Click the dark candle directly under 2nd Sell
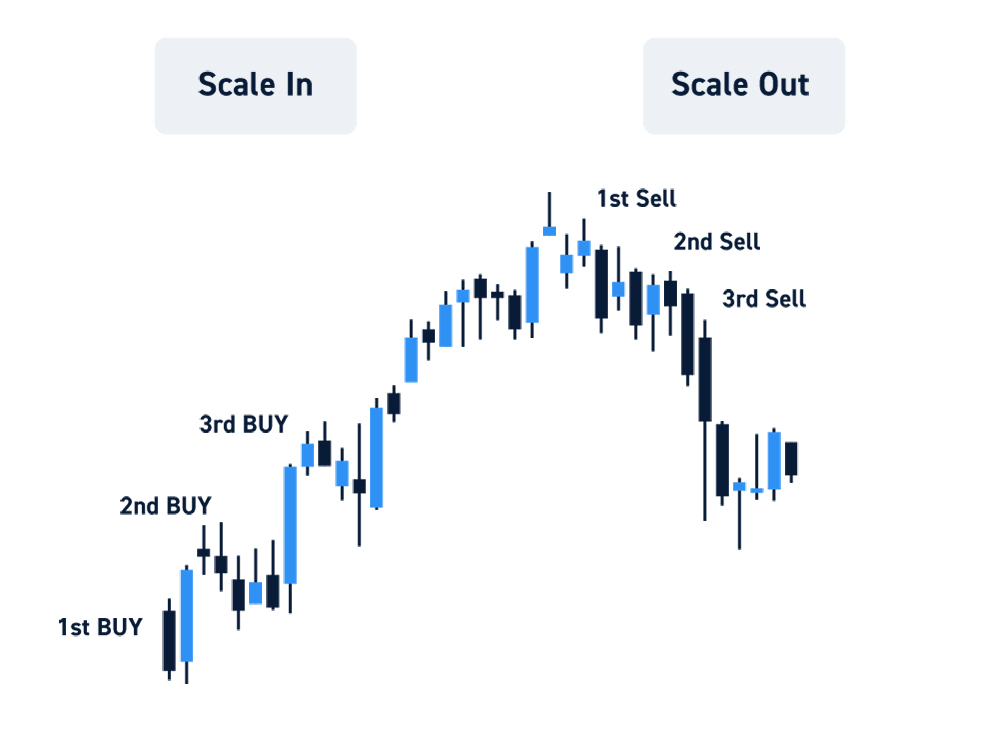The image size is (1000, 733). pos(670,293)
